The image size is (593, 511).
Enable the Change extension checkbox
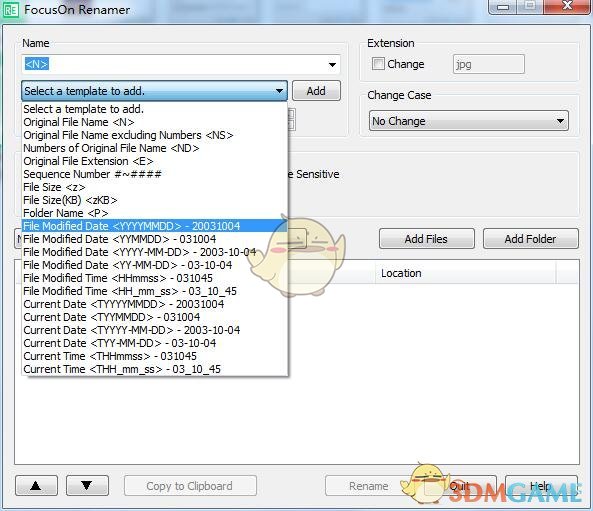pyautogui.click(x=378, y=64)
